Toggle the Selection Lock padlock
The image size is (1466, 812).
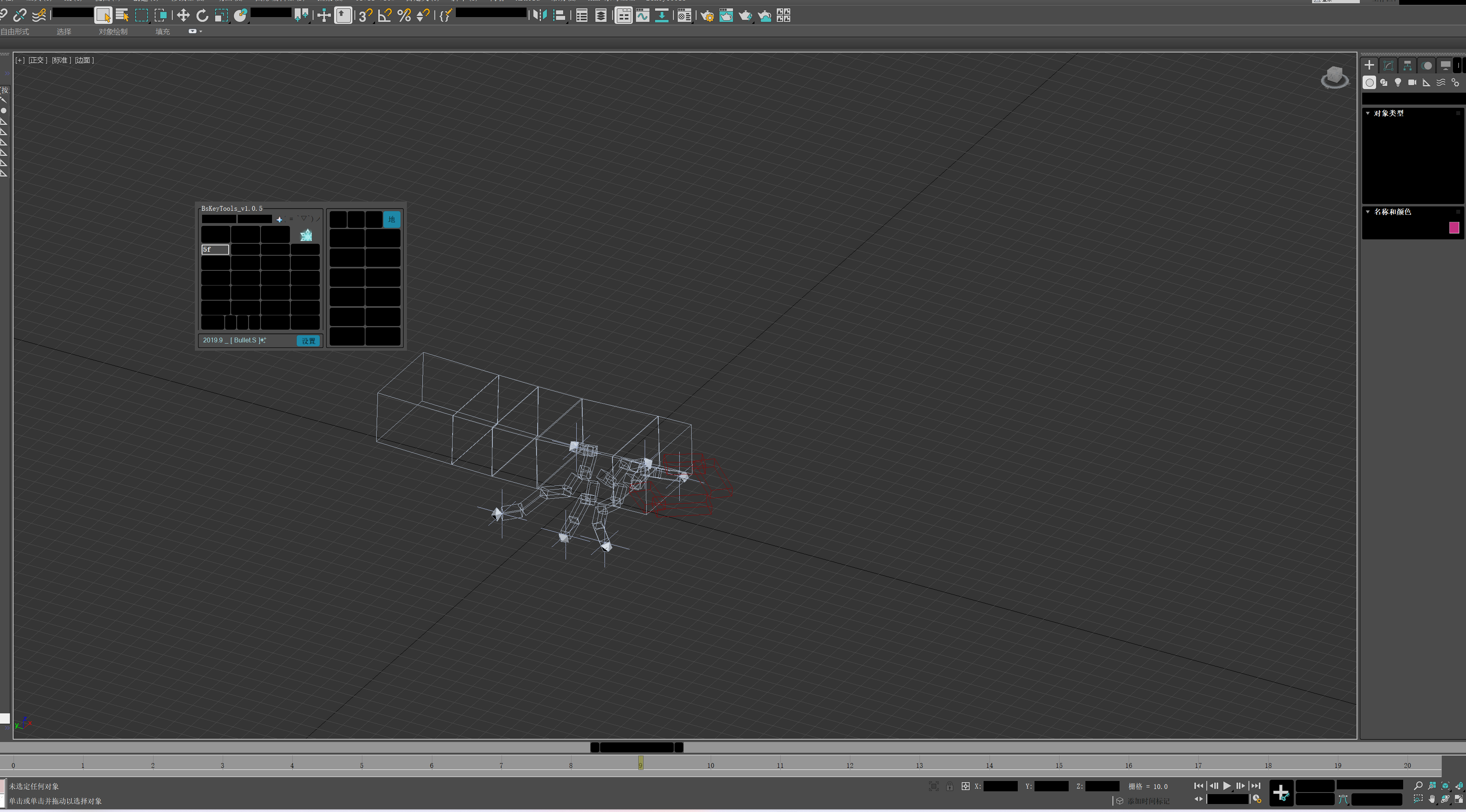[x=949, y=787]
